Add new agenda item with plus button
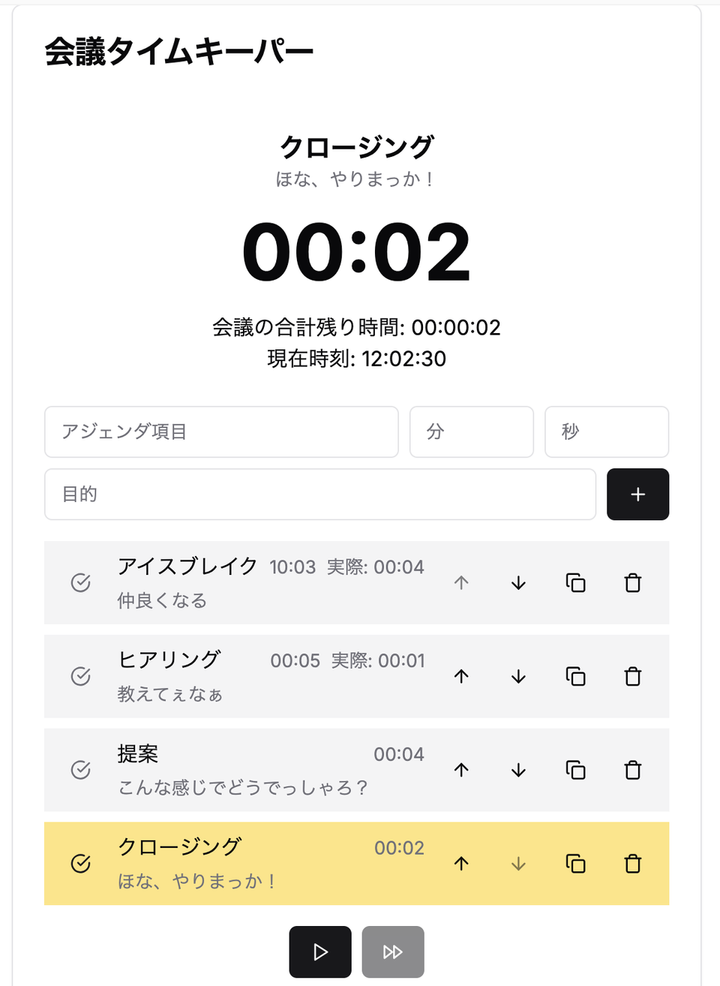The image size is (720, 986). tap(638, 495)
